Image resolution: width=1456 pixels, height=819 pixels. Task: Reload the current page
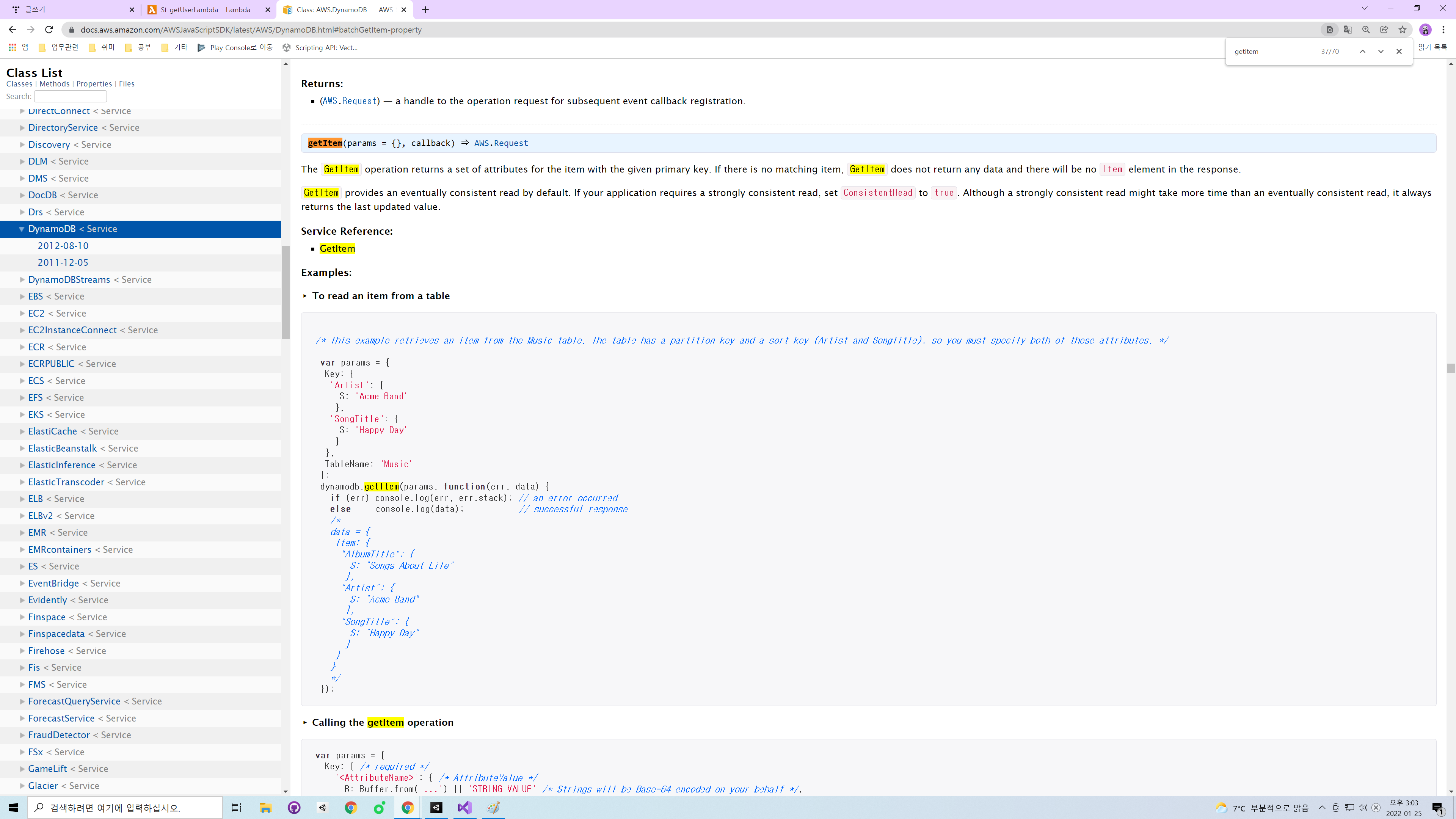coord(49,30)
